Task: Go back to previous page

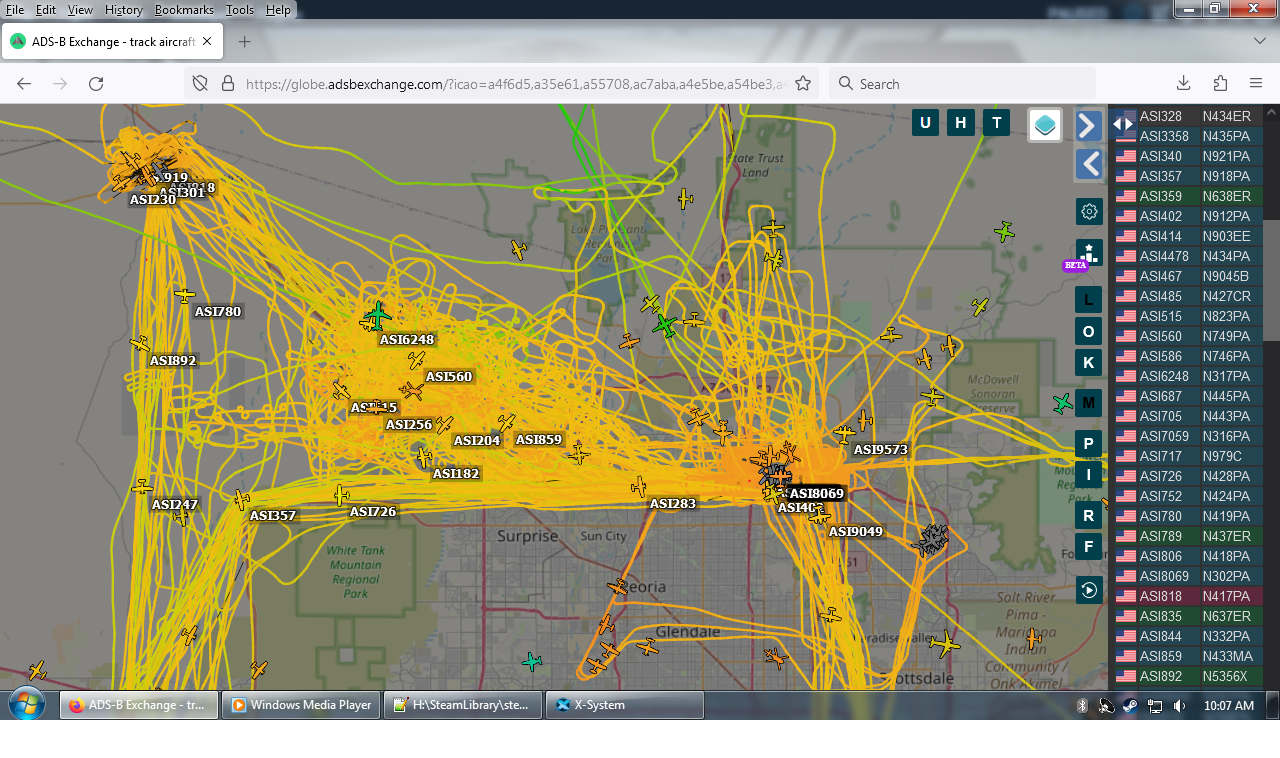Action: point(24,84)
